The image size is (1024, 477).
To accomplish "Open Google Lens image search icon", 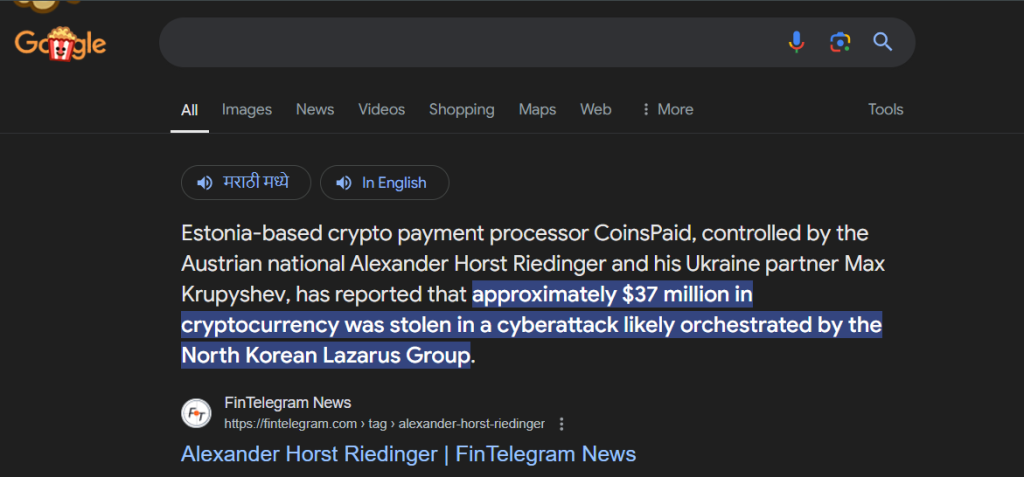I will coord(840,42).
